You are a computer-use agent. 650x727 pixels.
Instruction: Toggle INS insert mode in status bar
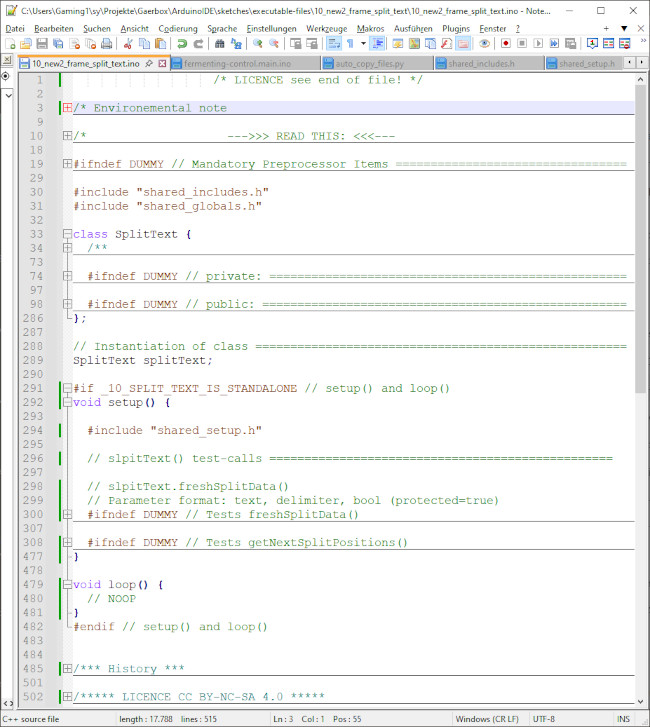(x=623, y=719)
